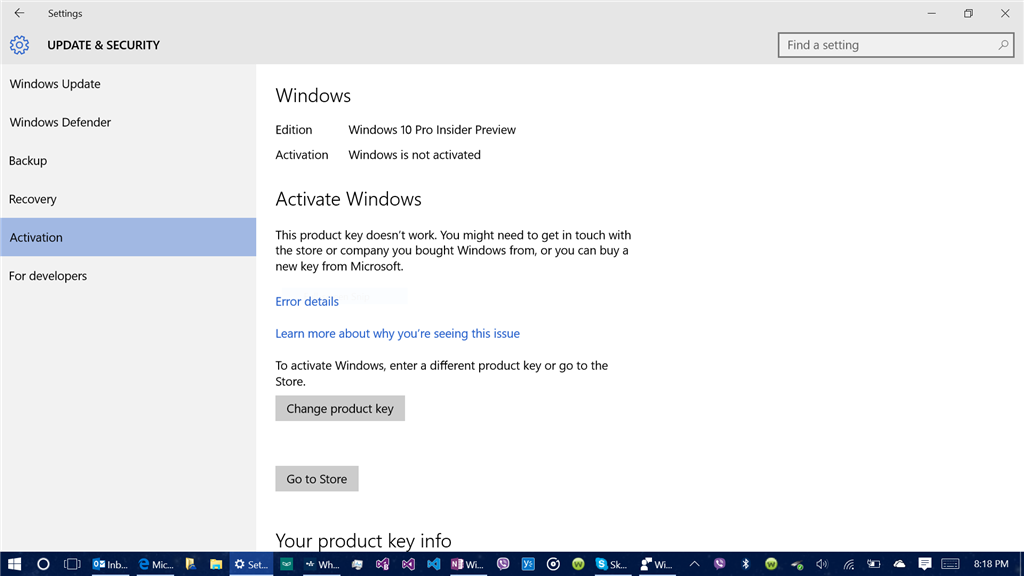Image resolution: width=1024 pixels, height=576 pixels.
Task: Select Windows Defender in the sidebar
Action: point(128,122)
